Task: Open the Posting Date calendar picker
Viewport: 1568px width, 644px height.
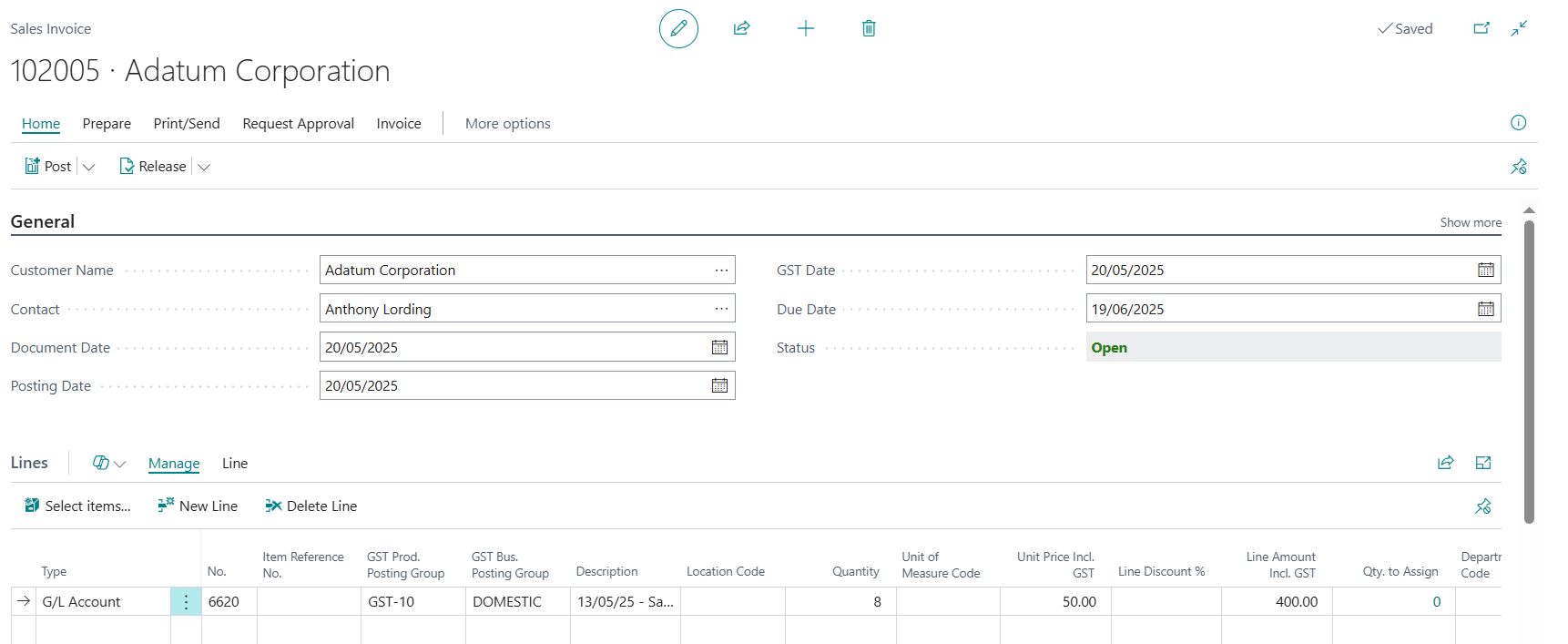Action: (x=719, y=385)
